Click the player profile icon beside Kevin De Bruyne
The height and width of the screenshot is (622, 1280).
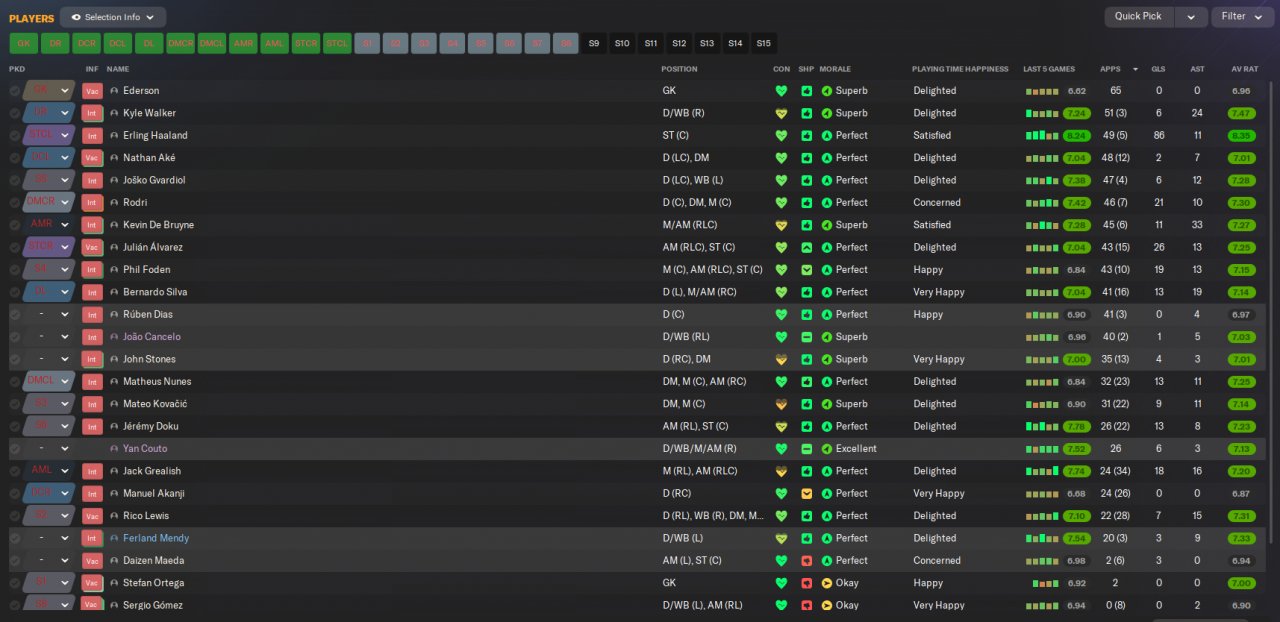(114, 225)
